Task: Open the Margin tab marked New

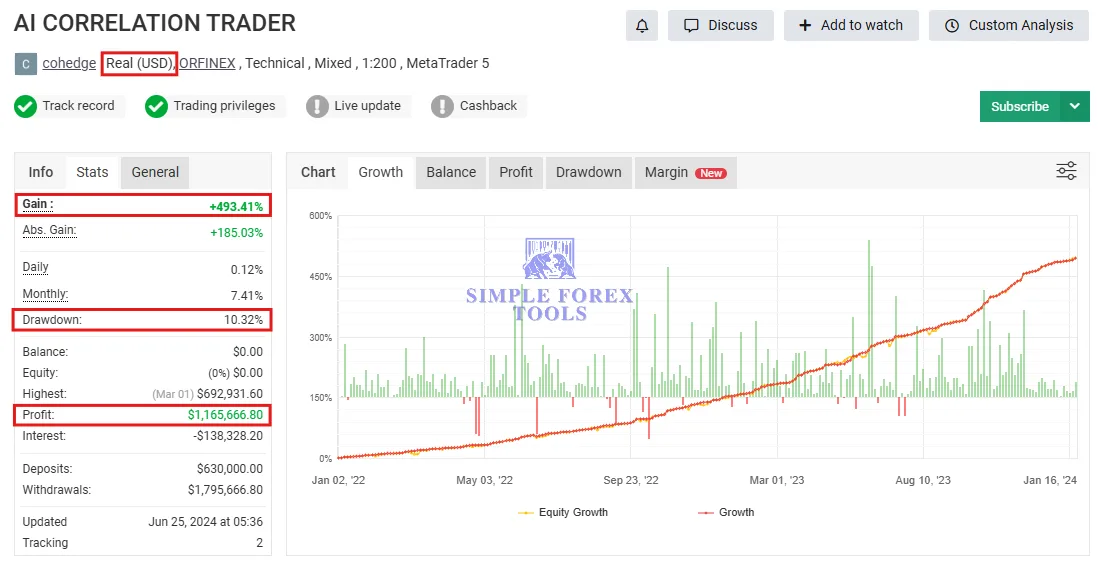Action: (685, 172)
